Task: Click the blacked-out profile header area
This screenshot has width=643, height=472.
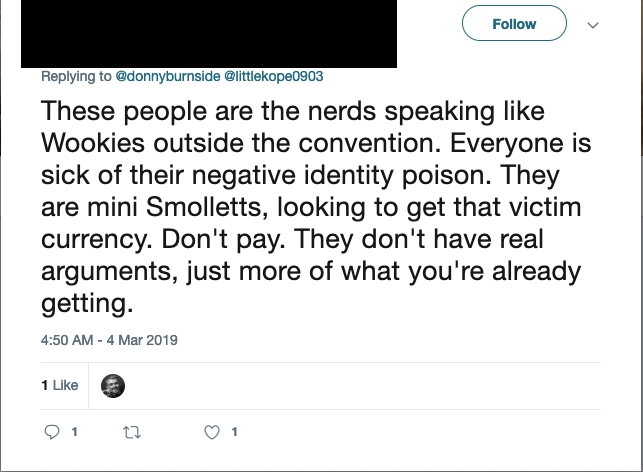Action: (209, 34)
